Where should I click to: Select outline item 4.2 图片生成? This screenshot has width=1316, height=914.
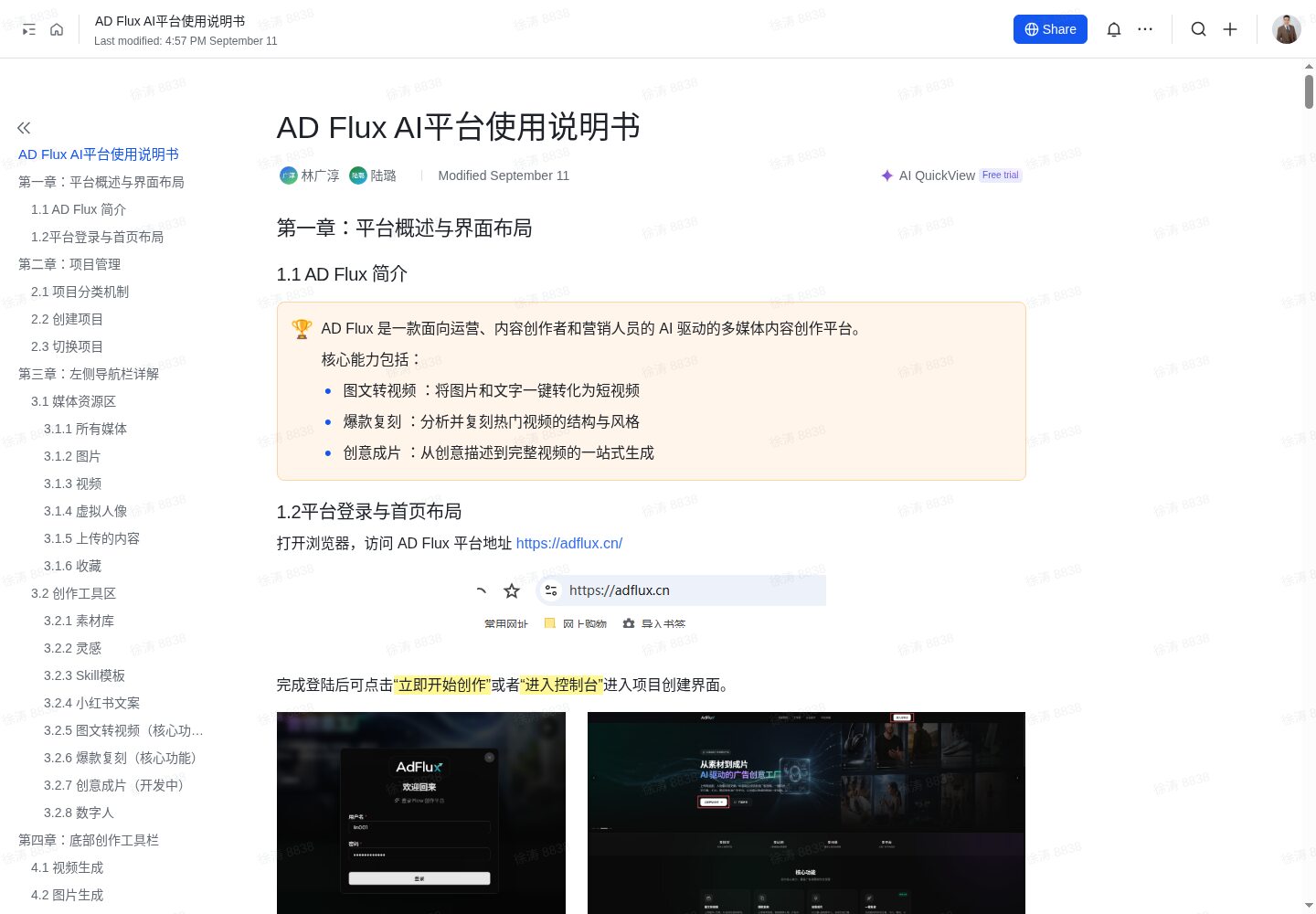[68, 895]
